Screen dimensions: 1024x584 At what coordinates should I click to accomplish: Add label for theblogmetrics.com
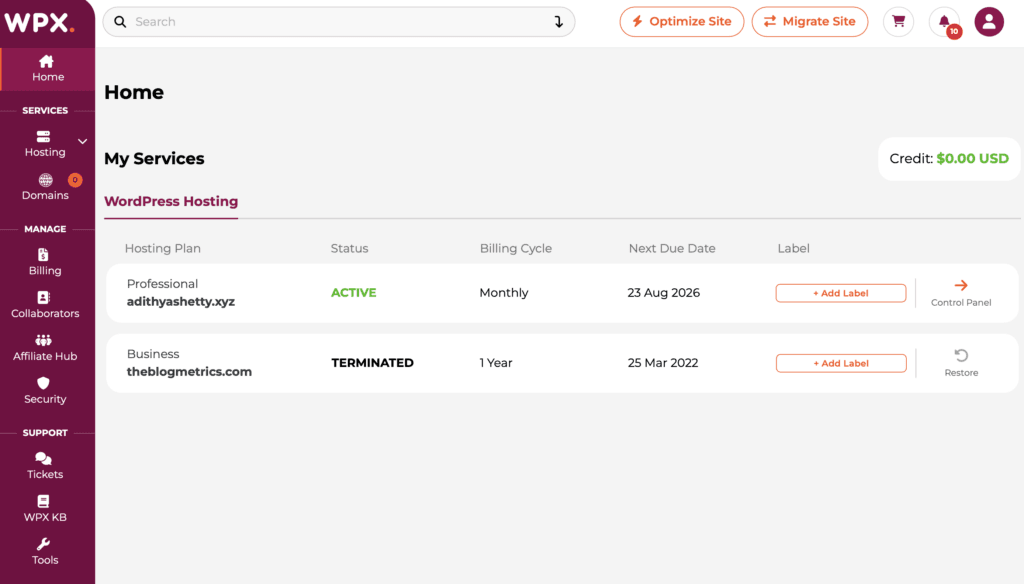click(840, 363)
